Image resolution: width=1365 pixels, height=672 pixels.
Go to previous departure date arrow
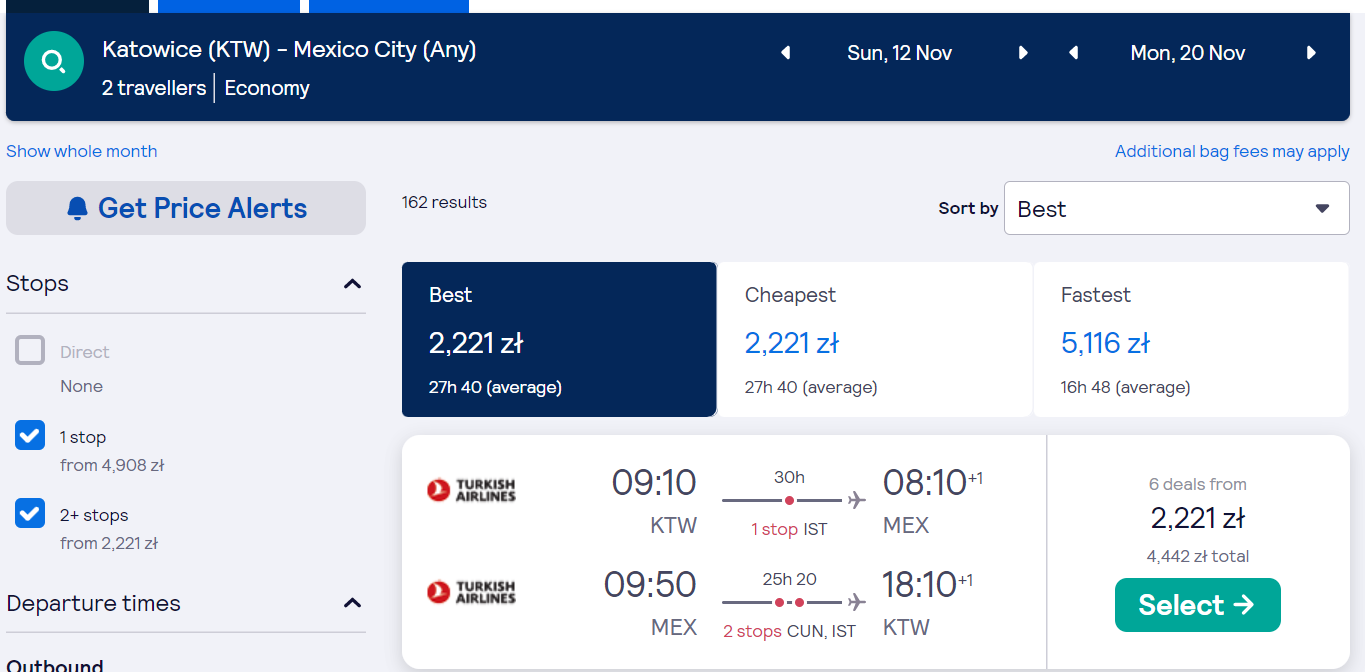(786, 53)
